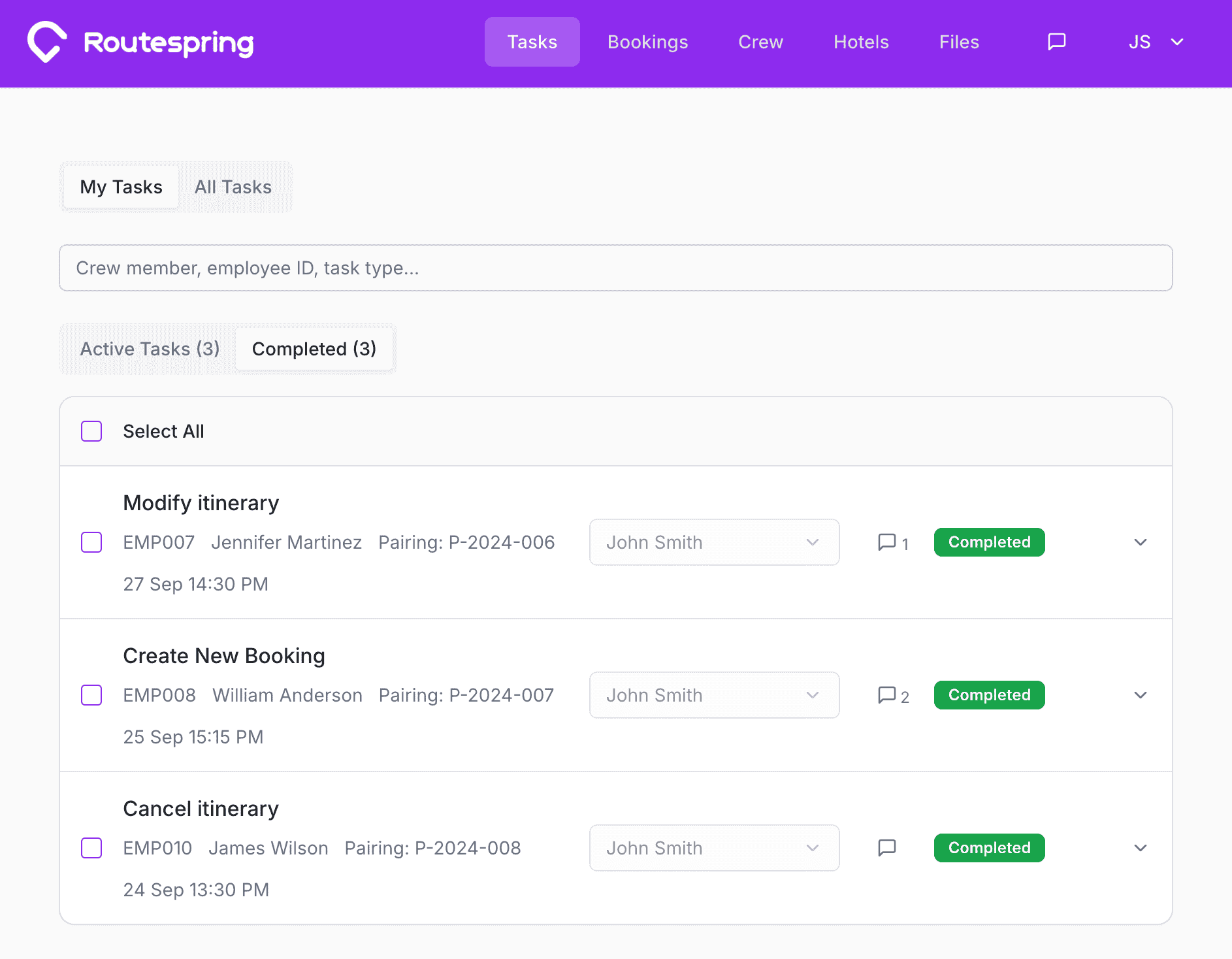1232x959 pixels.
Task: Click the JS profile avatar
Action: tap(1139, 42)
